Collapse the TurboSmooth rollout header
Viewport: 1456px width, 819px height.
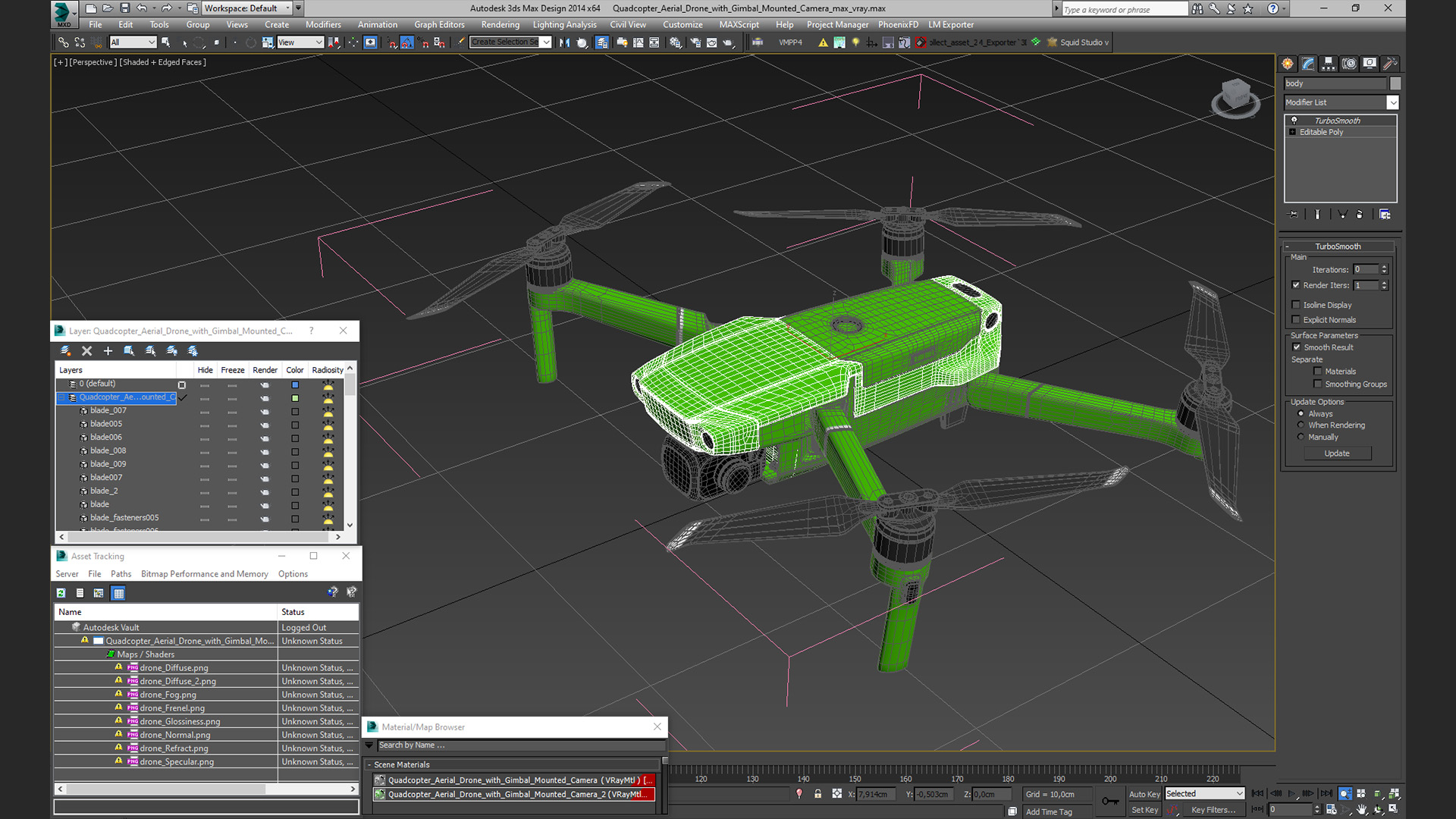pyautogui.click(x=1338, y=246)
